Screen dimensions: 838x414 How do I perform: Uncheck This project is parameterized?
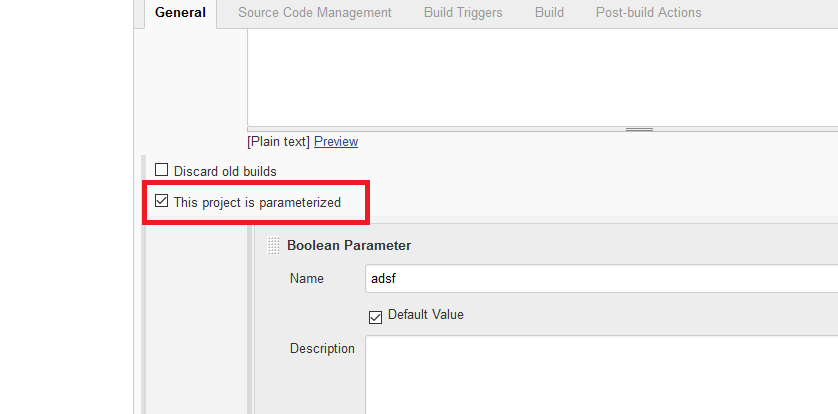point(162,202)
